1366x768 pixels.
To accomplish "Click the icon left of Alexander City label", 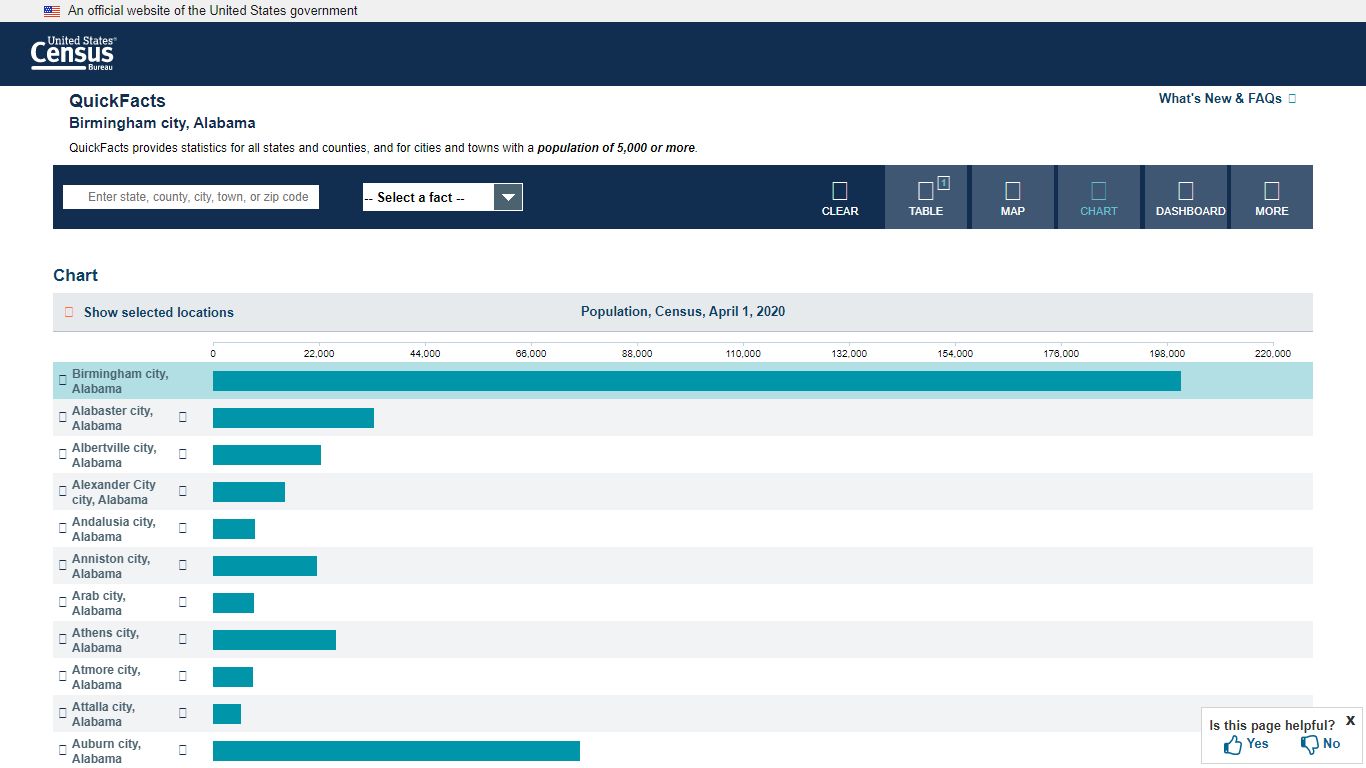I will click(63, 491).
